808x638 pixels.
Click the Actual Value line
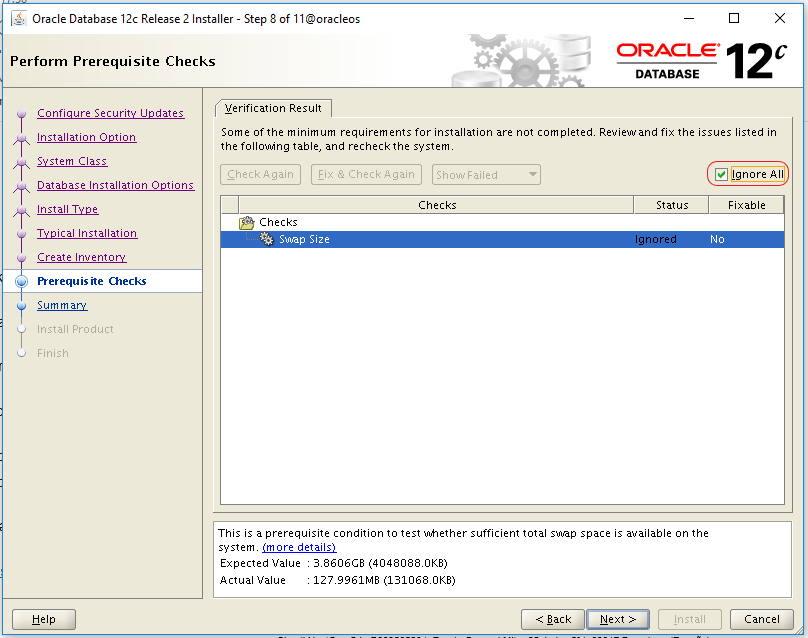click(x=338, y=580)
